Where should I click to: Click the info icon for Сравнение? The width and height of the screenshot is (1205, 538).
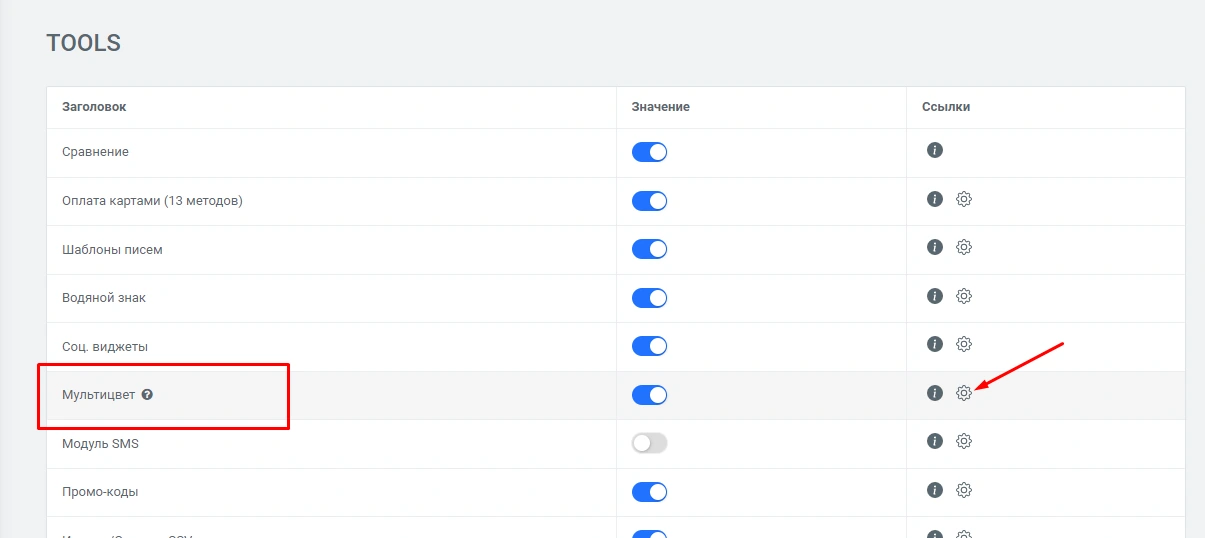click(935, 150)
